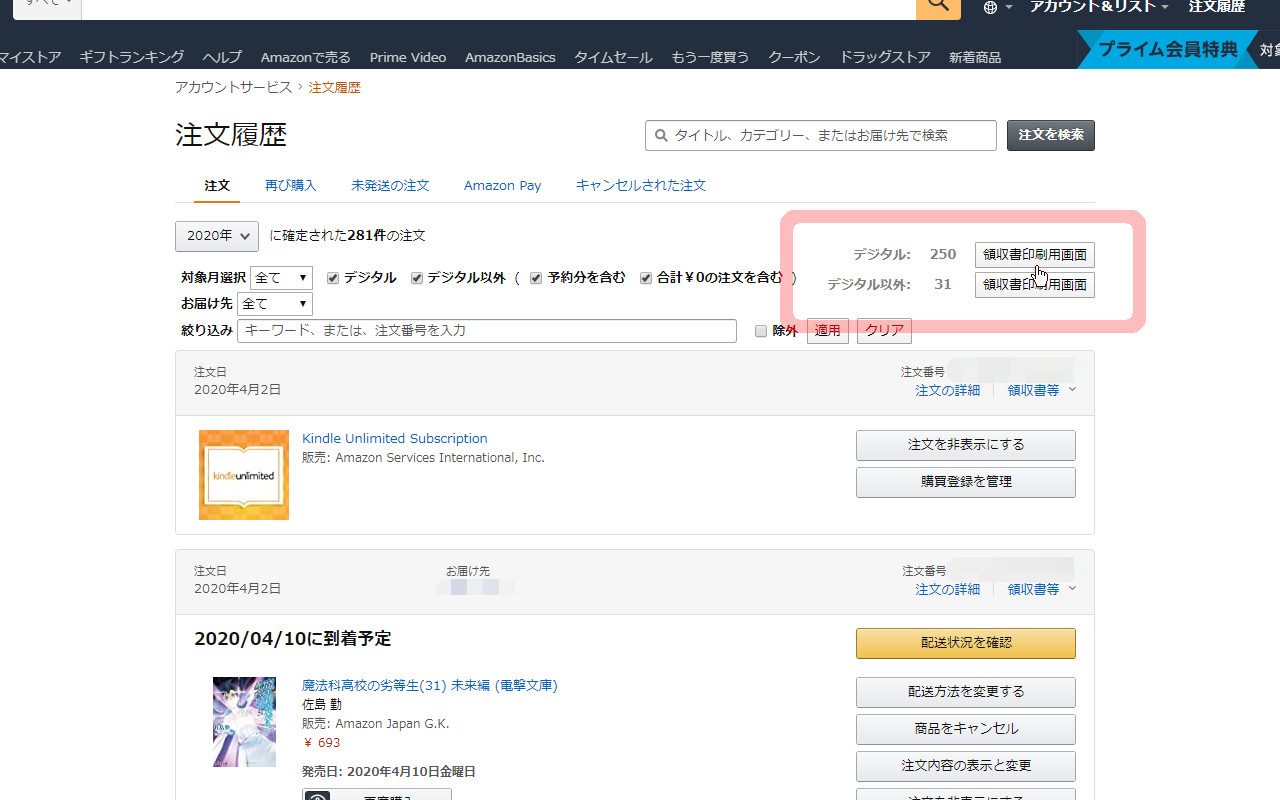This screenshot has height=800, width=1280.
Task: Click the プライム会員特典 banner
Action: (1167, 49)
